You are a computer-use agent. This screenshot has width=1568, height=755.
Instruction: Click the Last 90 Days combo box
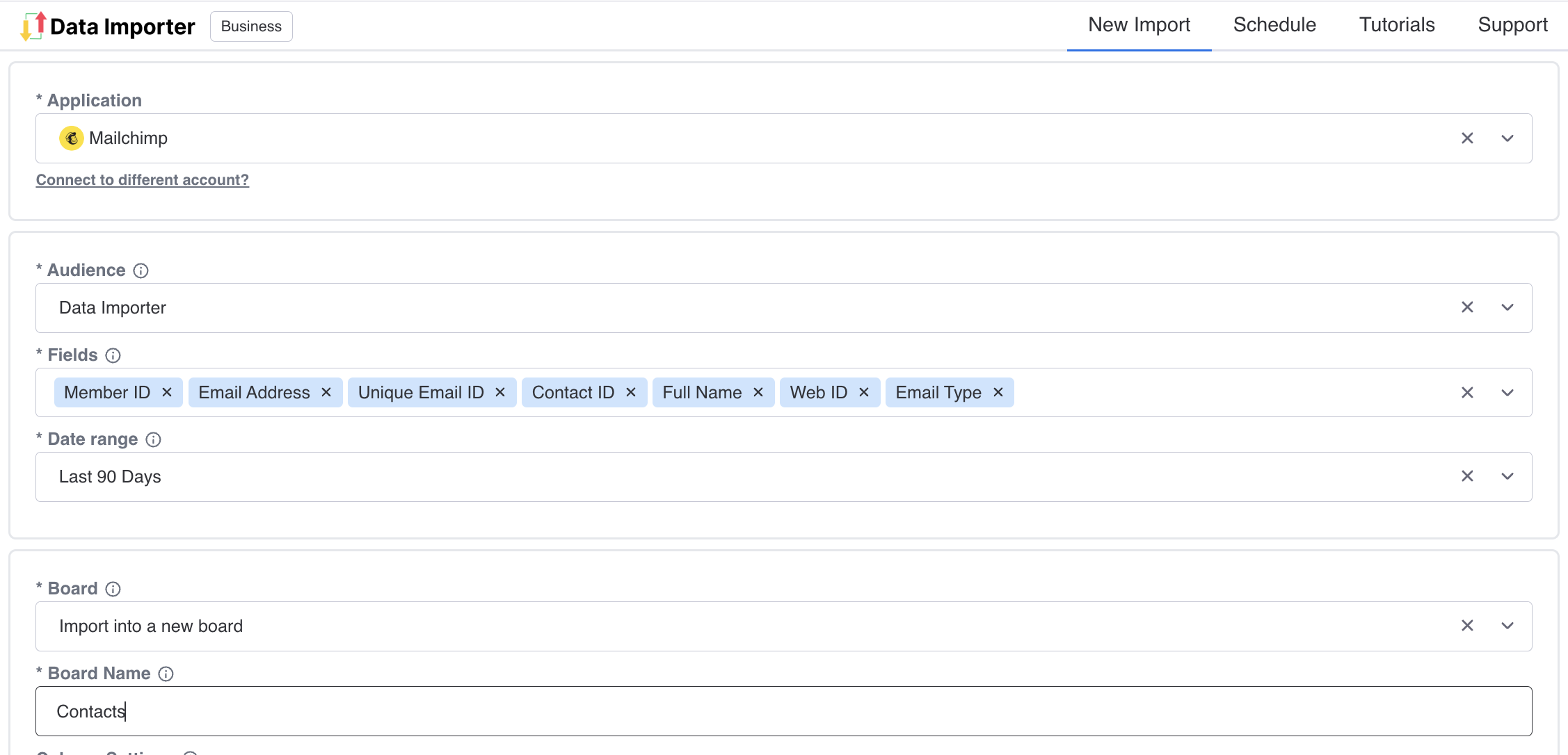click(784, 476)
